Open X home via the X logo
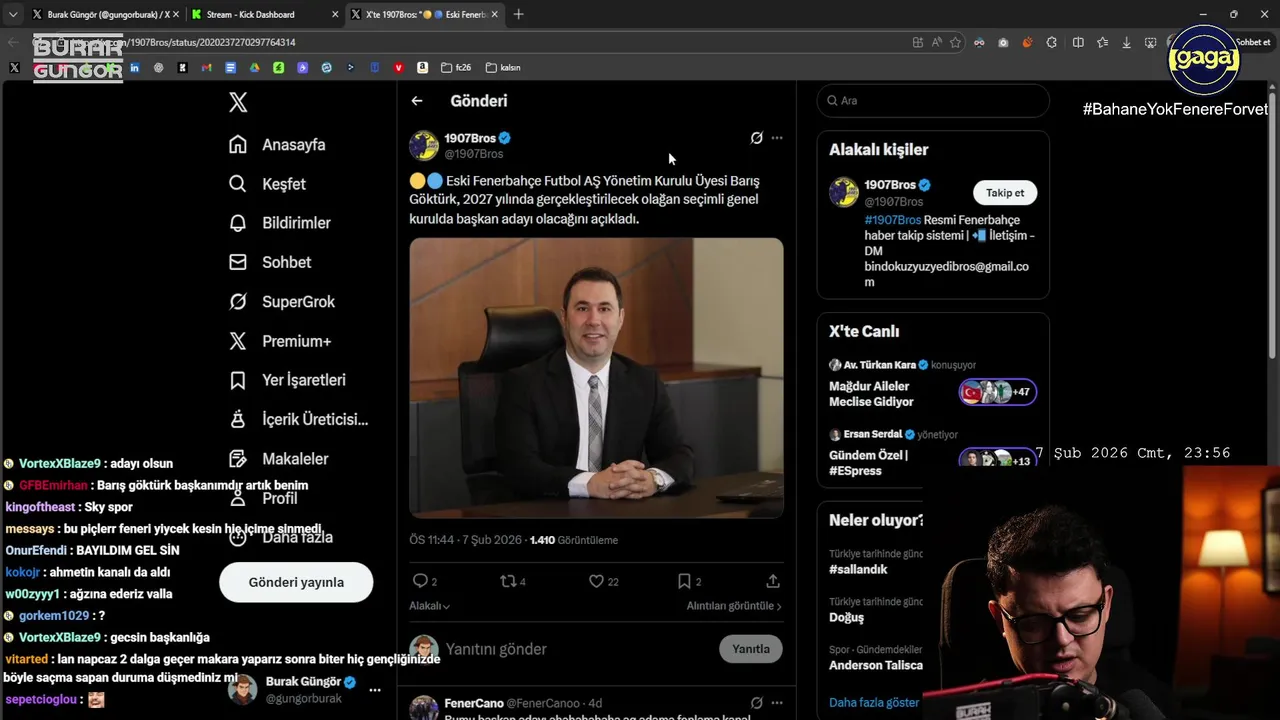Viewport: 1280px width, 720px height. tap(238, 102)
